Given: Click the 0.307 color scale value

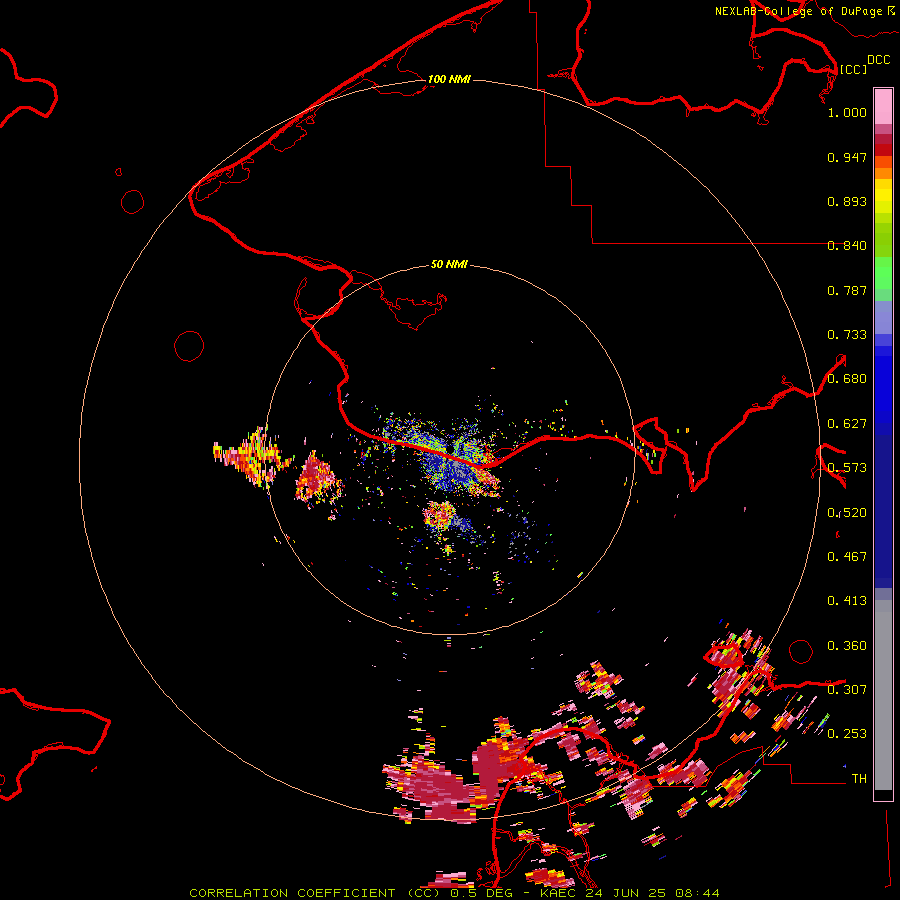Looking at the screenshot, I should tap(847, 690).
